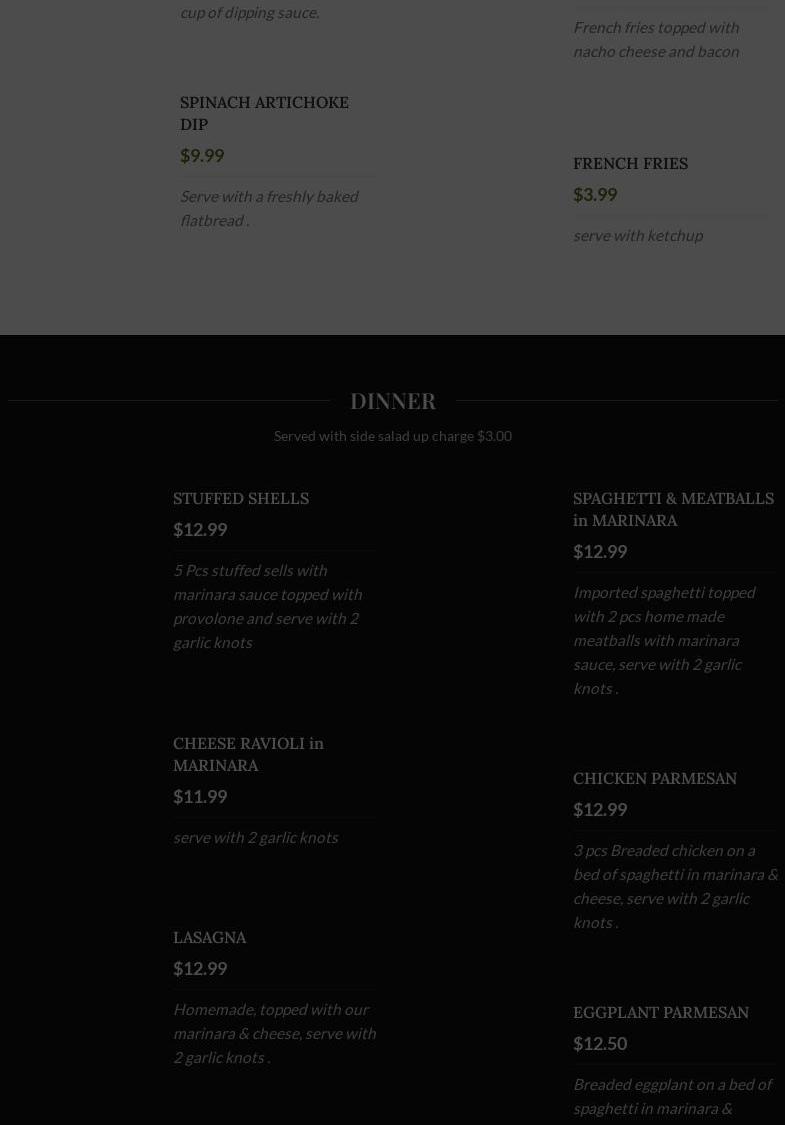Click Spaghetti & Meatballs in Marinara title

click(672, 509)
